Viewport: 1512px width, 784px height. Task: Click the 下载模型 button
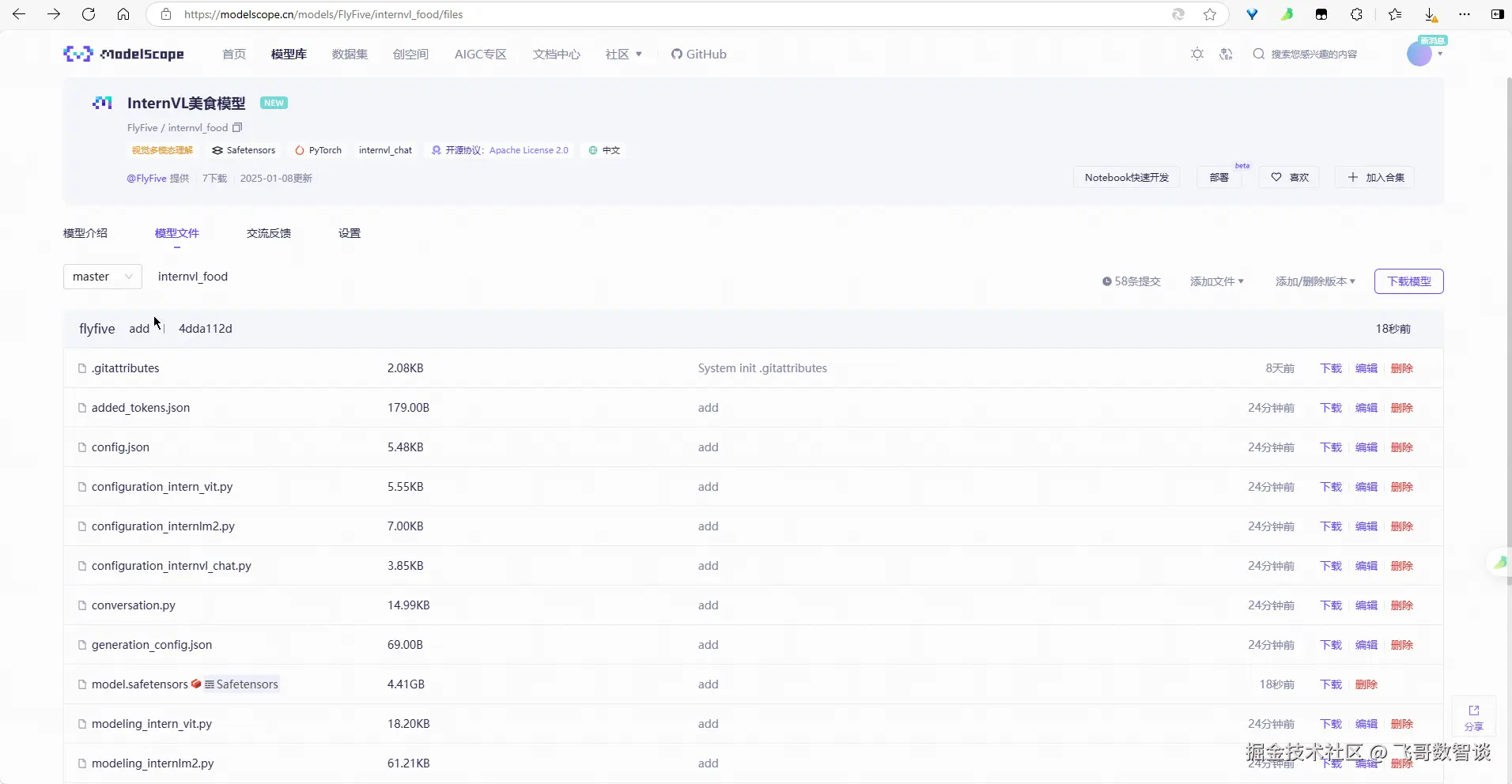1409,281
